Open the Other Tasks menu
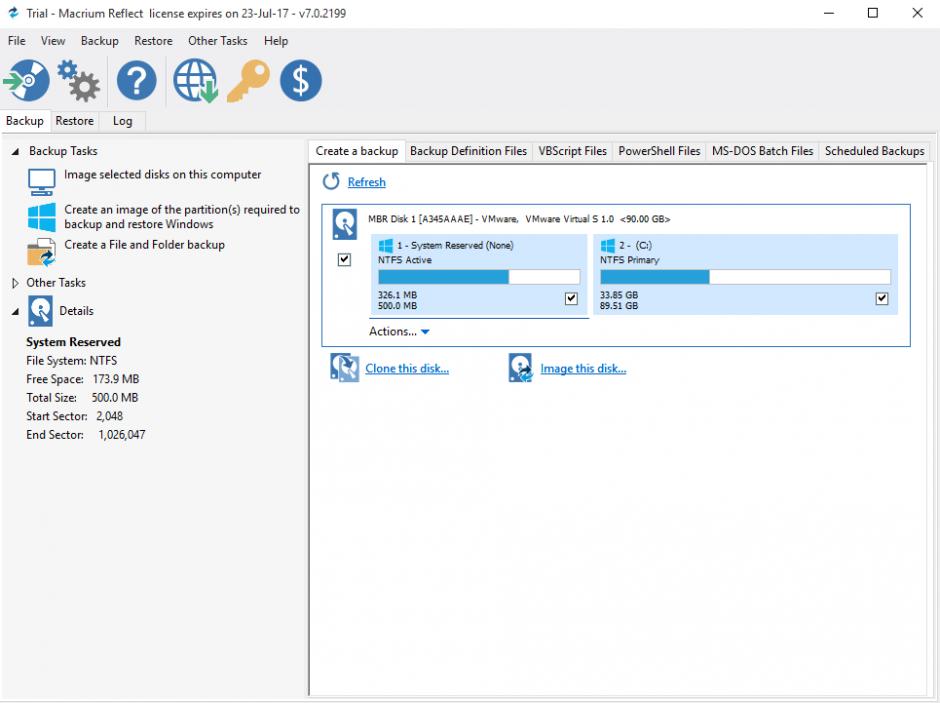Screen dimensions: 940x703 coord(218,41)
